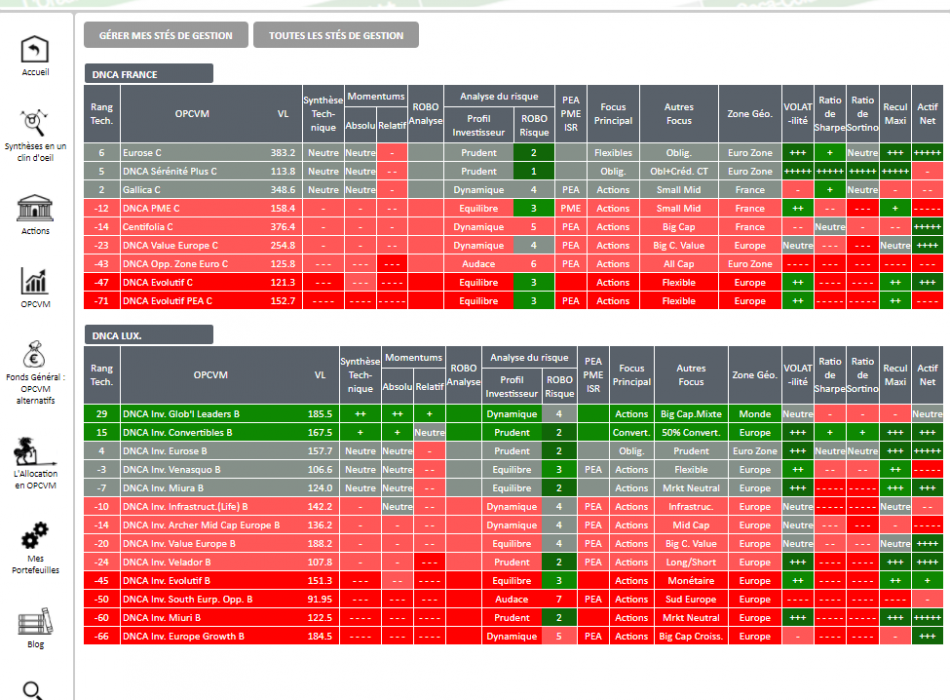Open the Blog books icon
The height and width of the screenshot is (700, 950).
tap(35, 622)
